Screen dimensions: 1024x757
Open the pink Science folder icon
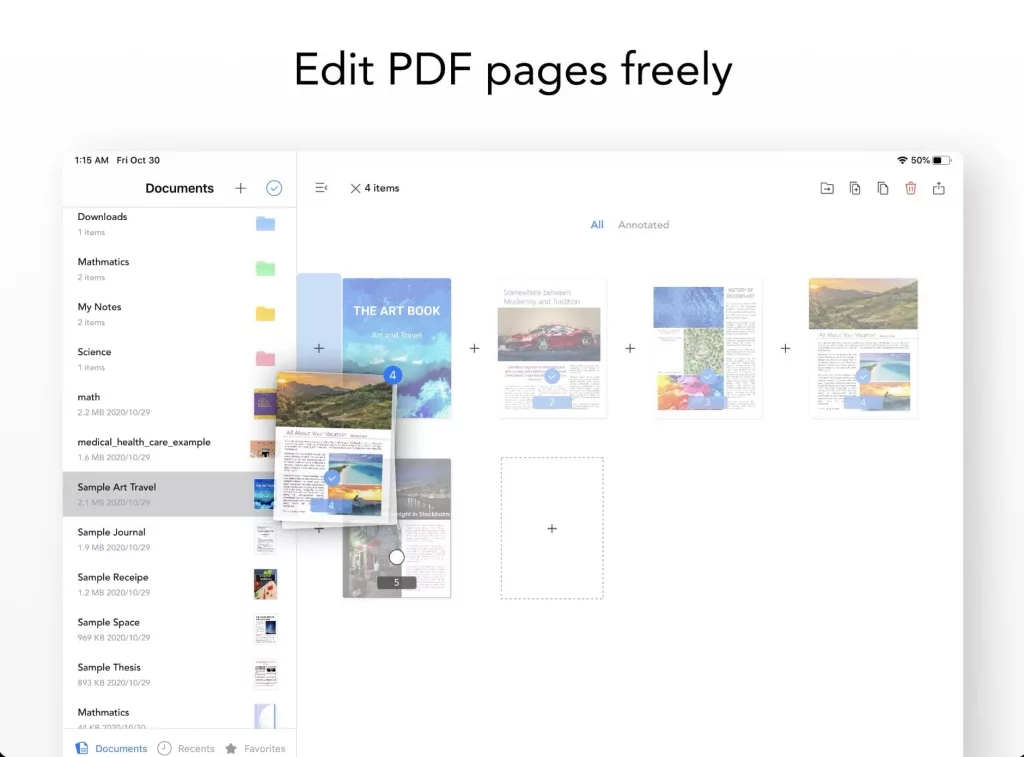[265, 359]
